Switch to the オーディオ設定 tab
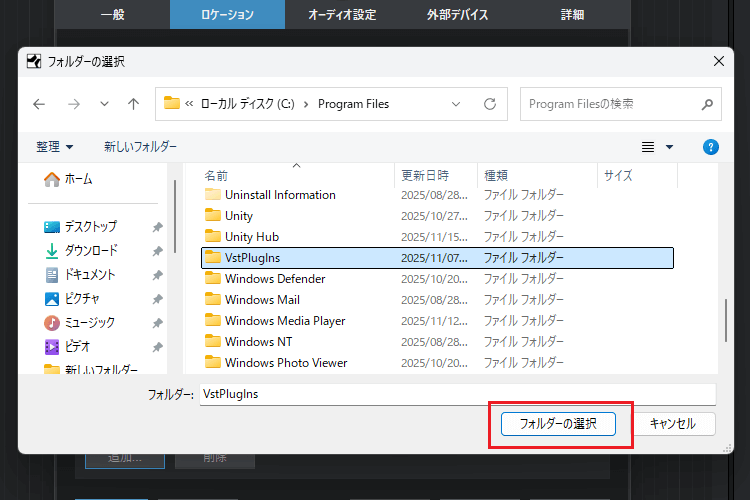 coord(341,15)
